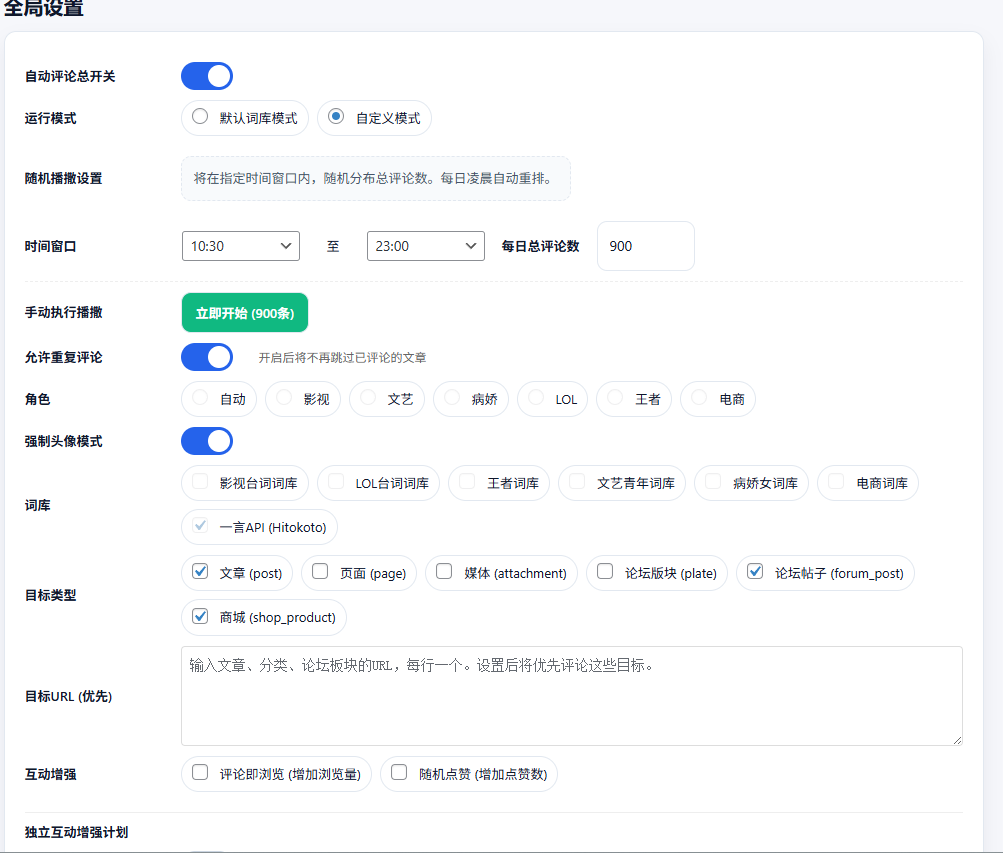Open the start time 10:30 dropdown
Viewport: 1003px width, 853px height.
point(240,246)
